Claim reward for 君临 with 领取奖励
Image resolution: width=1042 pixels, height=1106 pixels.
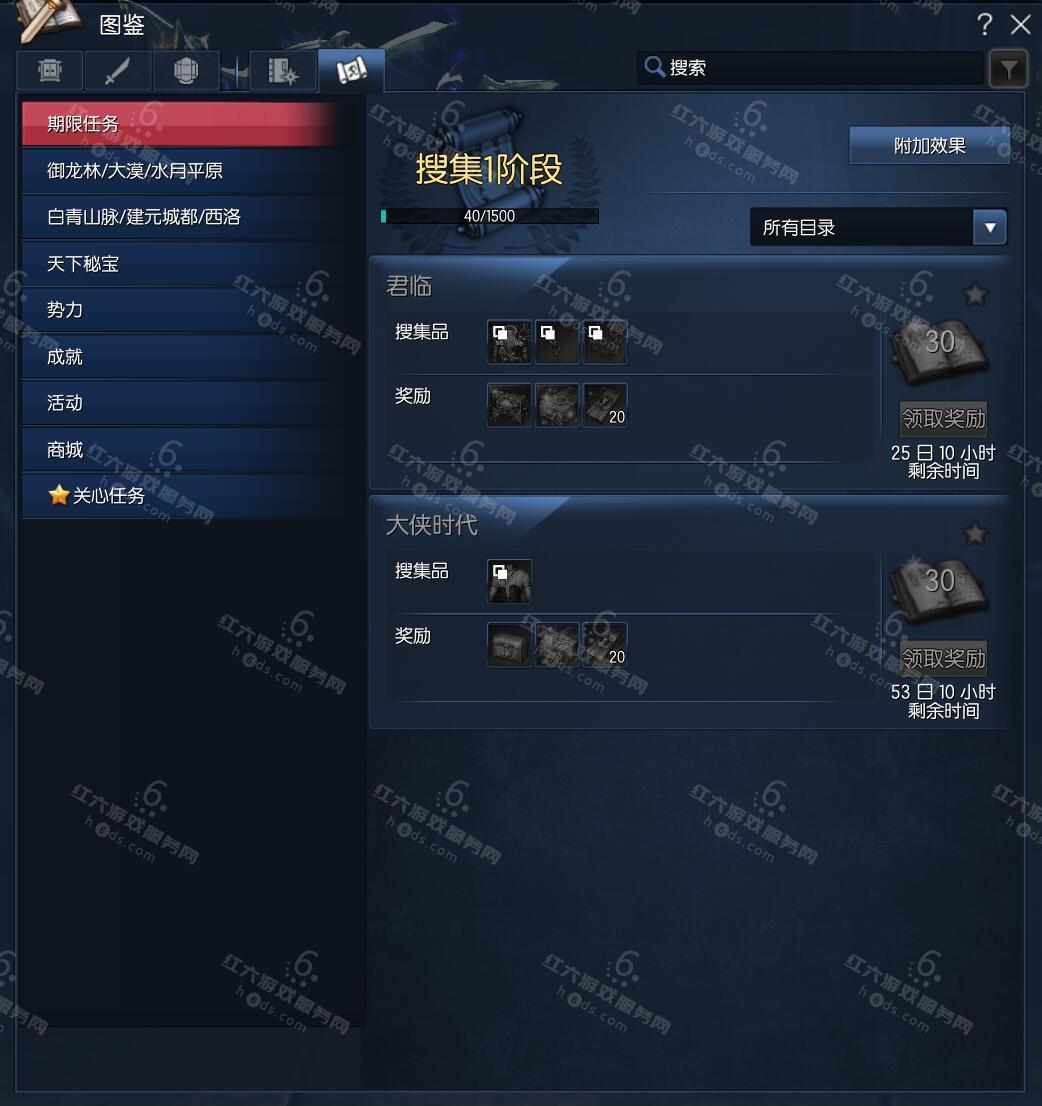pyautogui.click(x=943, y=419)
